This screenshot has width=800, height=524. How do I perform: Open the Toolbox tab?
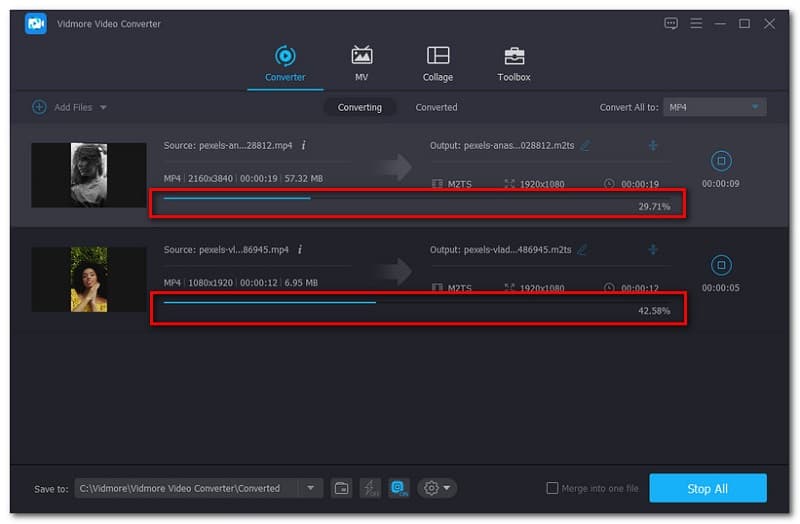[x=514, y=62]
